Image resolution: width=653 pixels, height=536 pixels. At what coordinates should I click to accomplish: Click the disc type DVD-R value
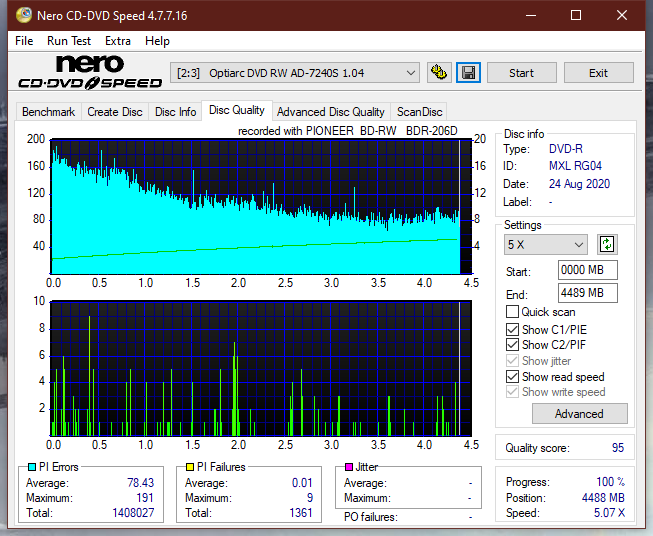tap(566, 149)
